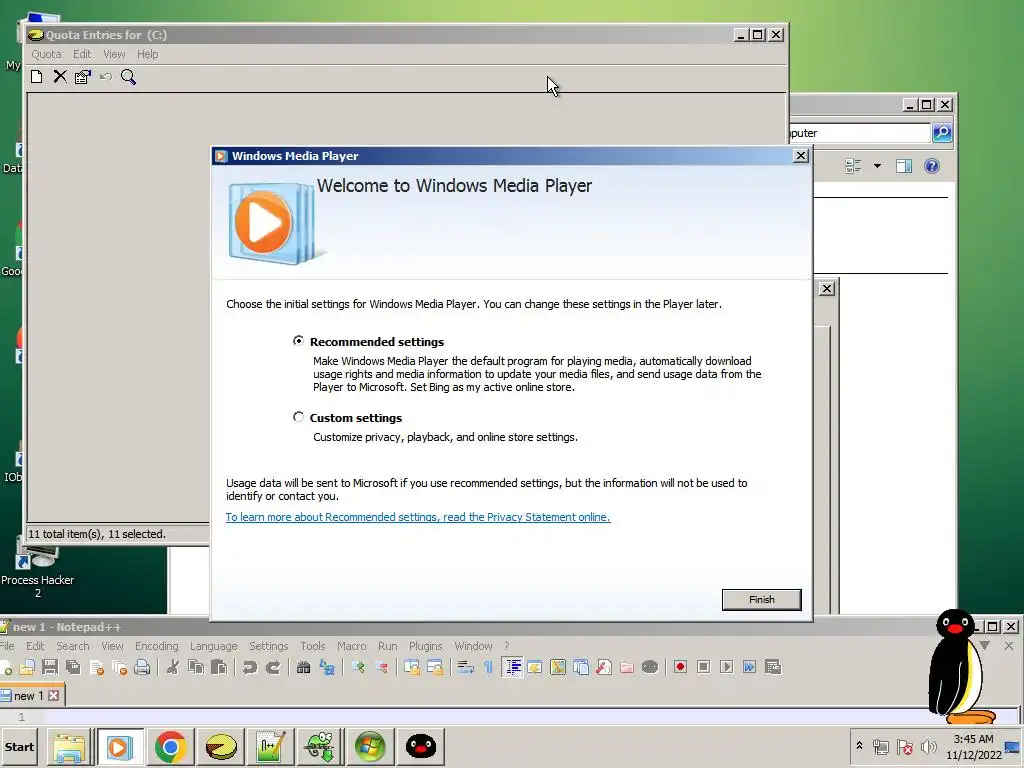Open Settings menu in Notepad++
The height and width of the screenshot is (768, 1024).
[x=268, y=646]
